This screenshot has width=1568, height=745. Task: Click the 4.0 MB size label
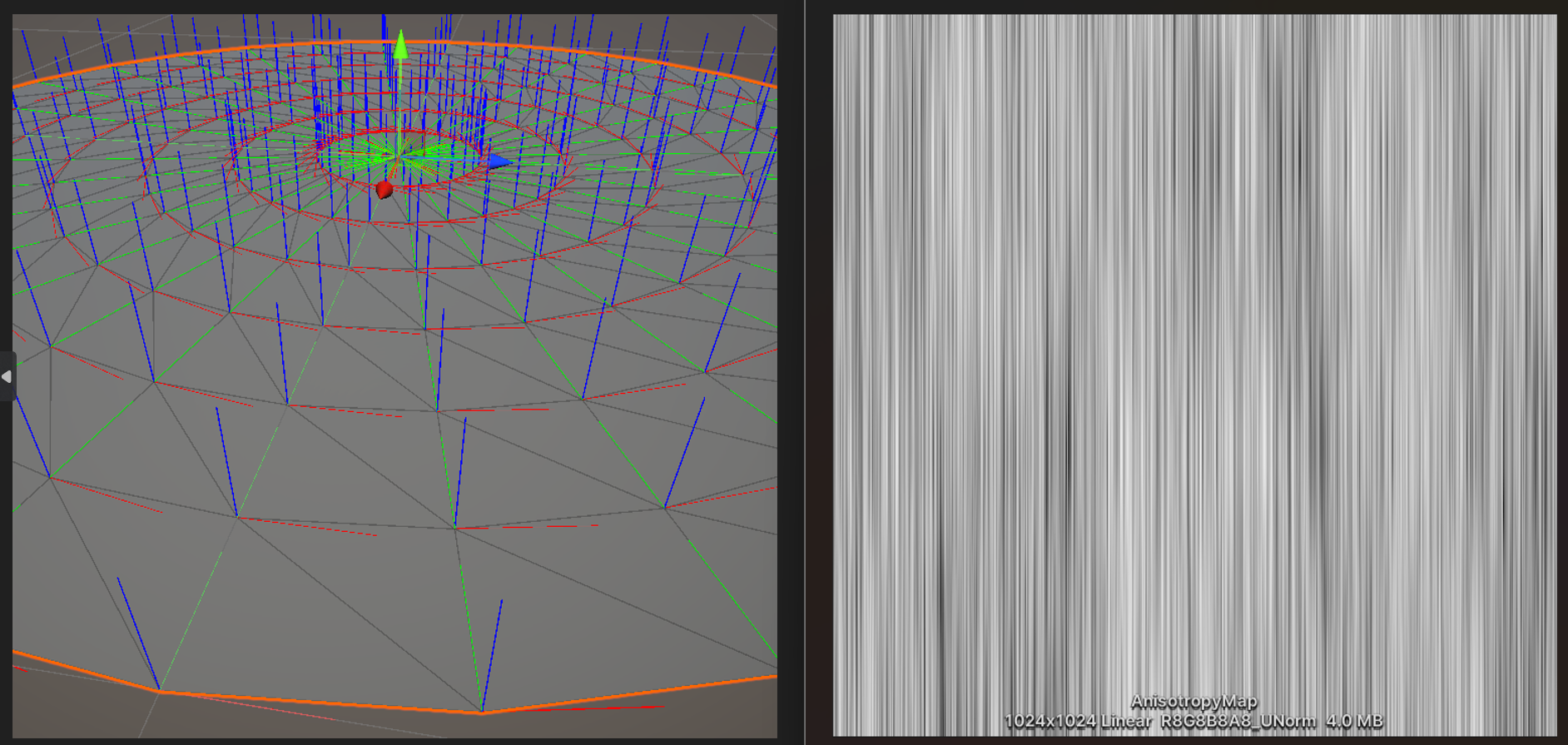[x=1354, y=722]
